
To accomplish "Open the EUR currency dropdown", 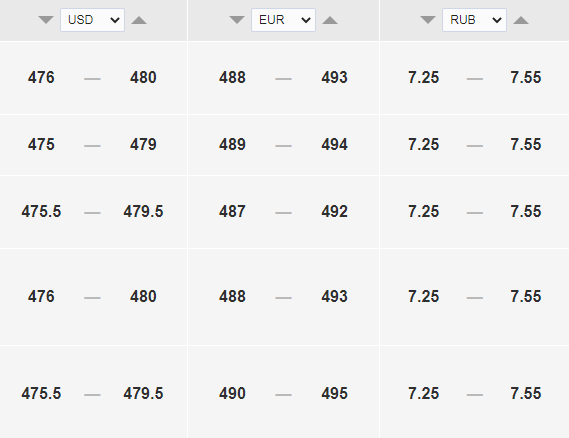I will pyautogui.click(x=283, y=20).
